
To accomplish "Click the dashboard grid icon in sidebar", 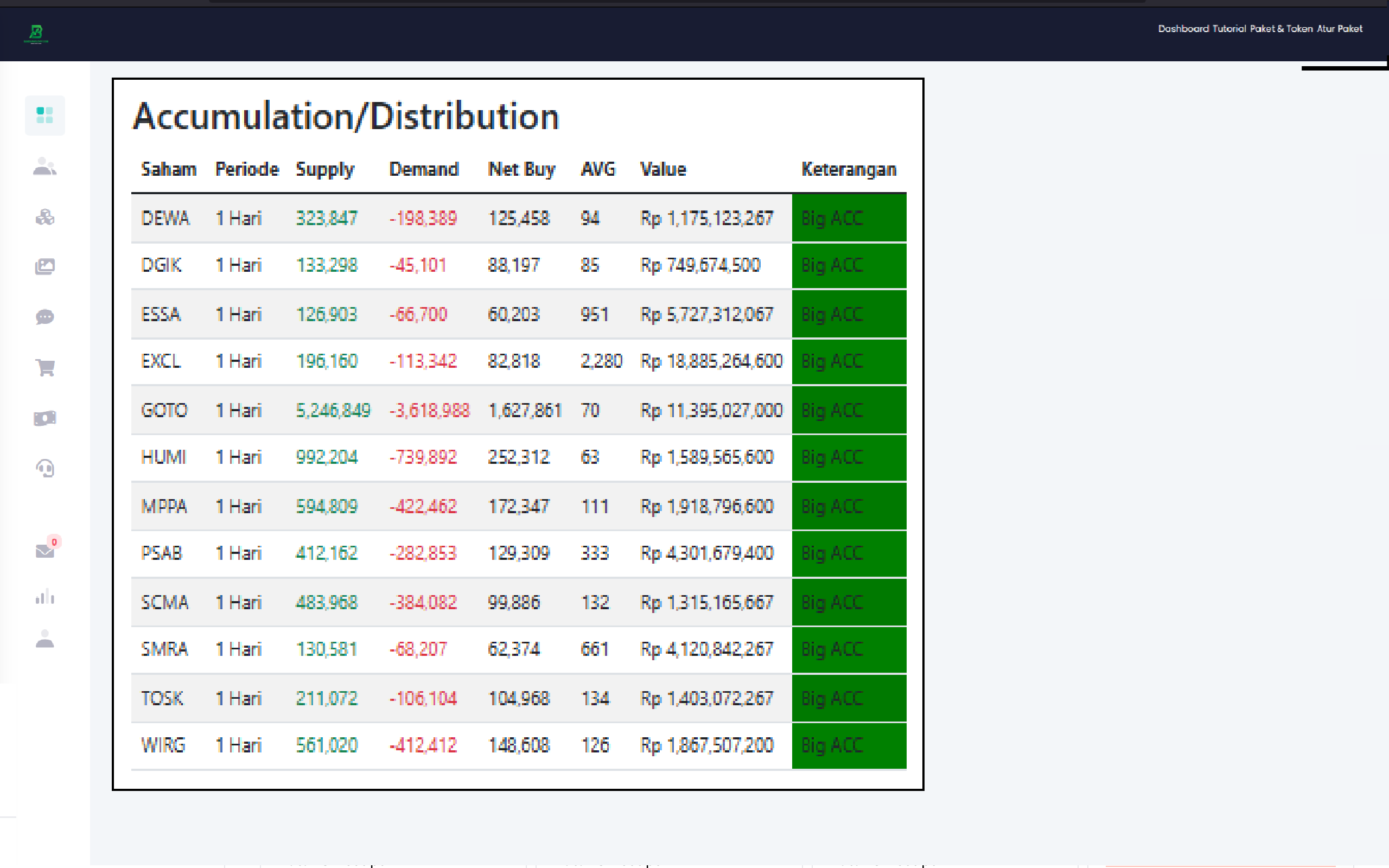I will click(x=45, y=116).
